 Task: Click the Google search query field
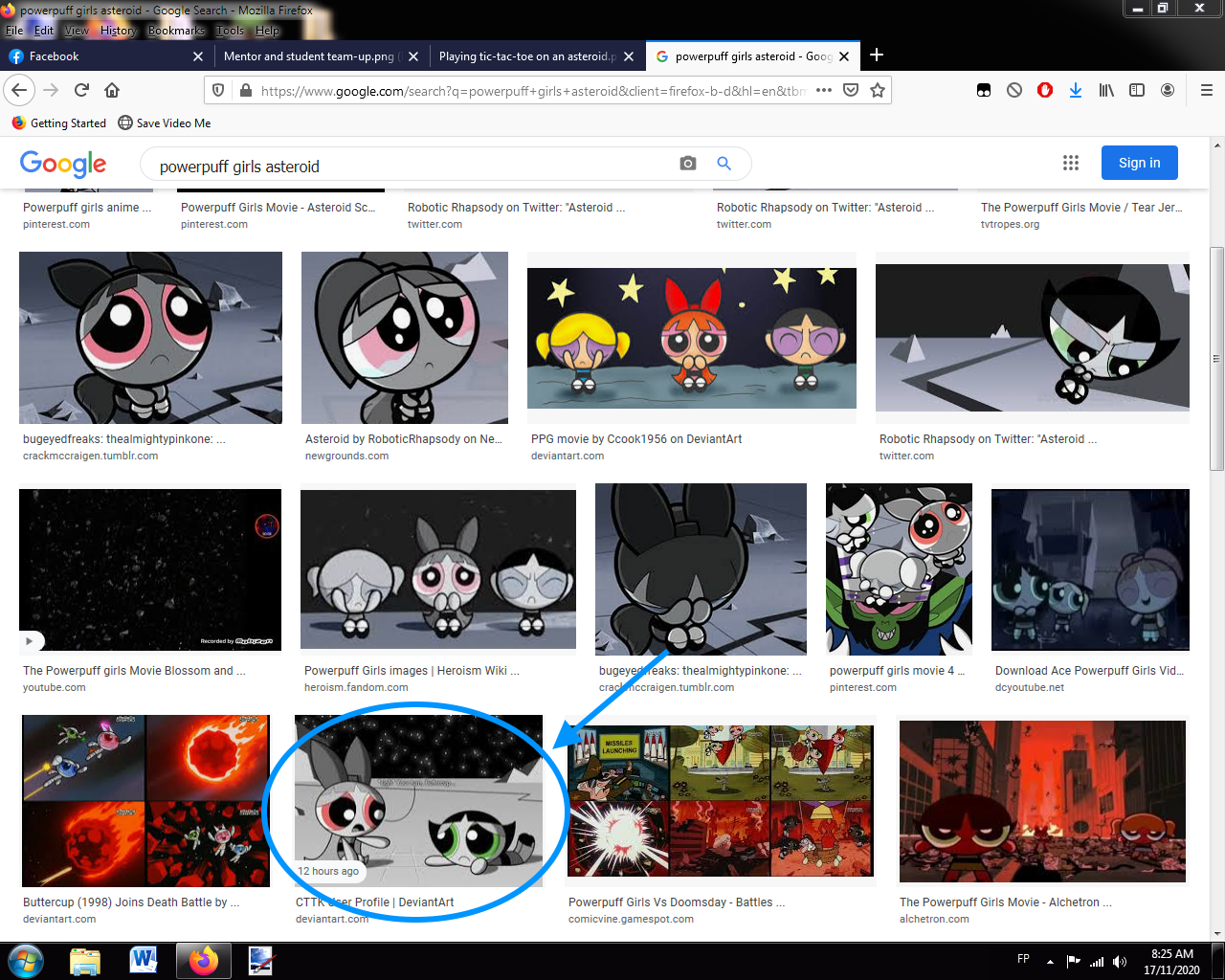pos(412,166)
